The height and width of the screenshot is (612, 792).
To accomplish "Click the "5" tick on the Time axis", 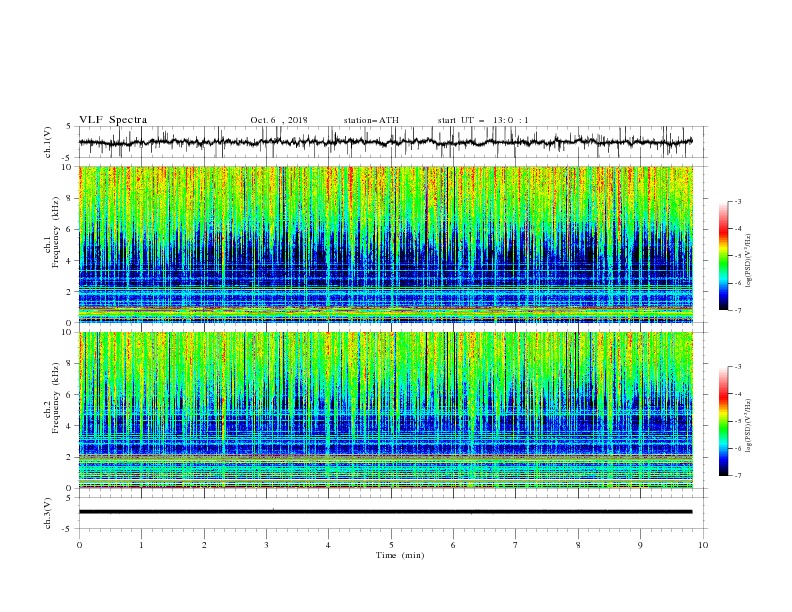I will click(391, 545).
